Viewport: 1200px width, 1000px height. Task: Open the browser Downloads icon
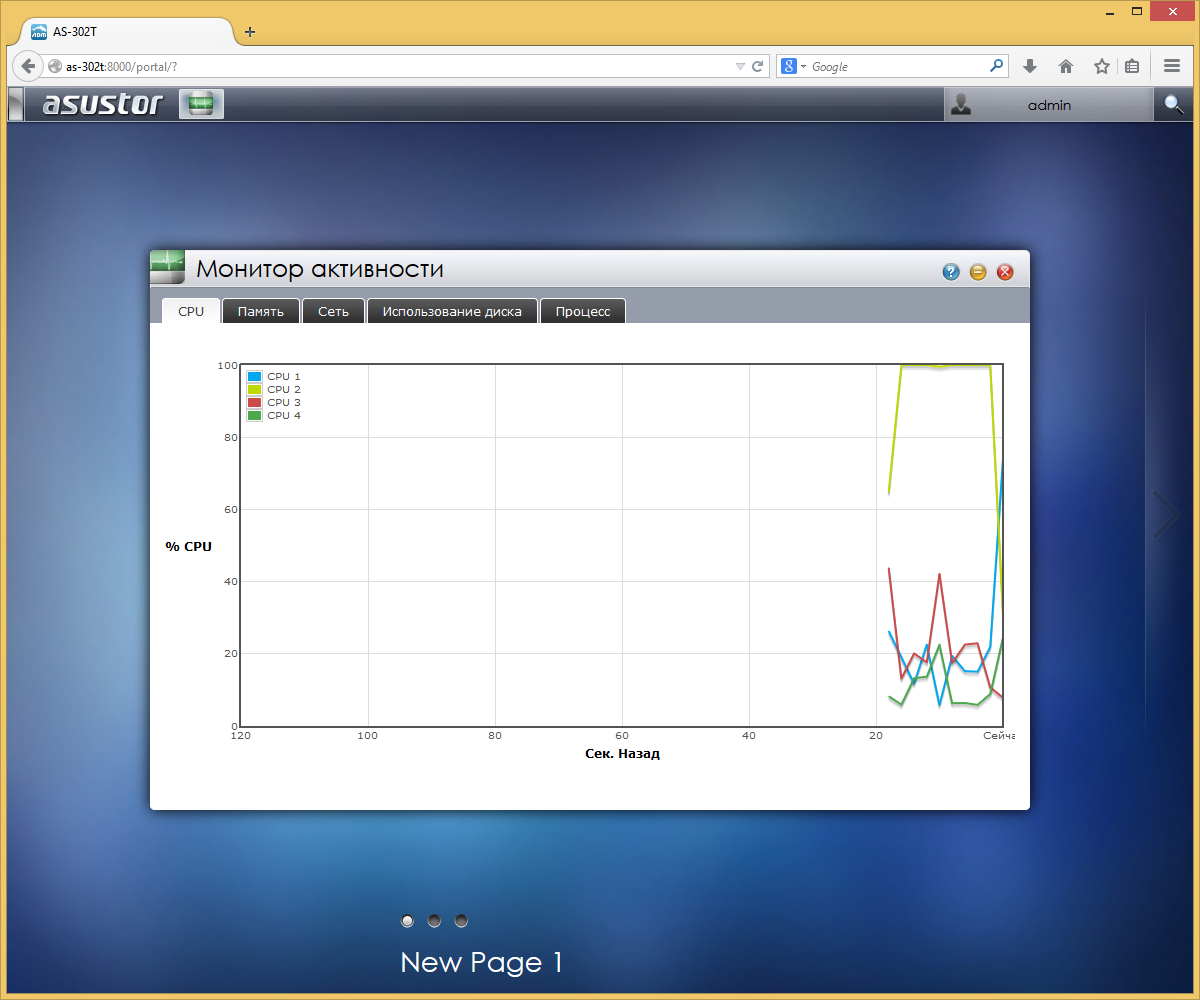[1030, 66]
